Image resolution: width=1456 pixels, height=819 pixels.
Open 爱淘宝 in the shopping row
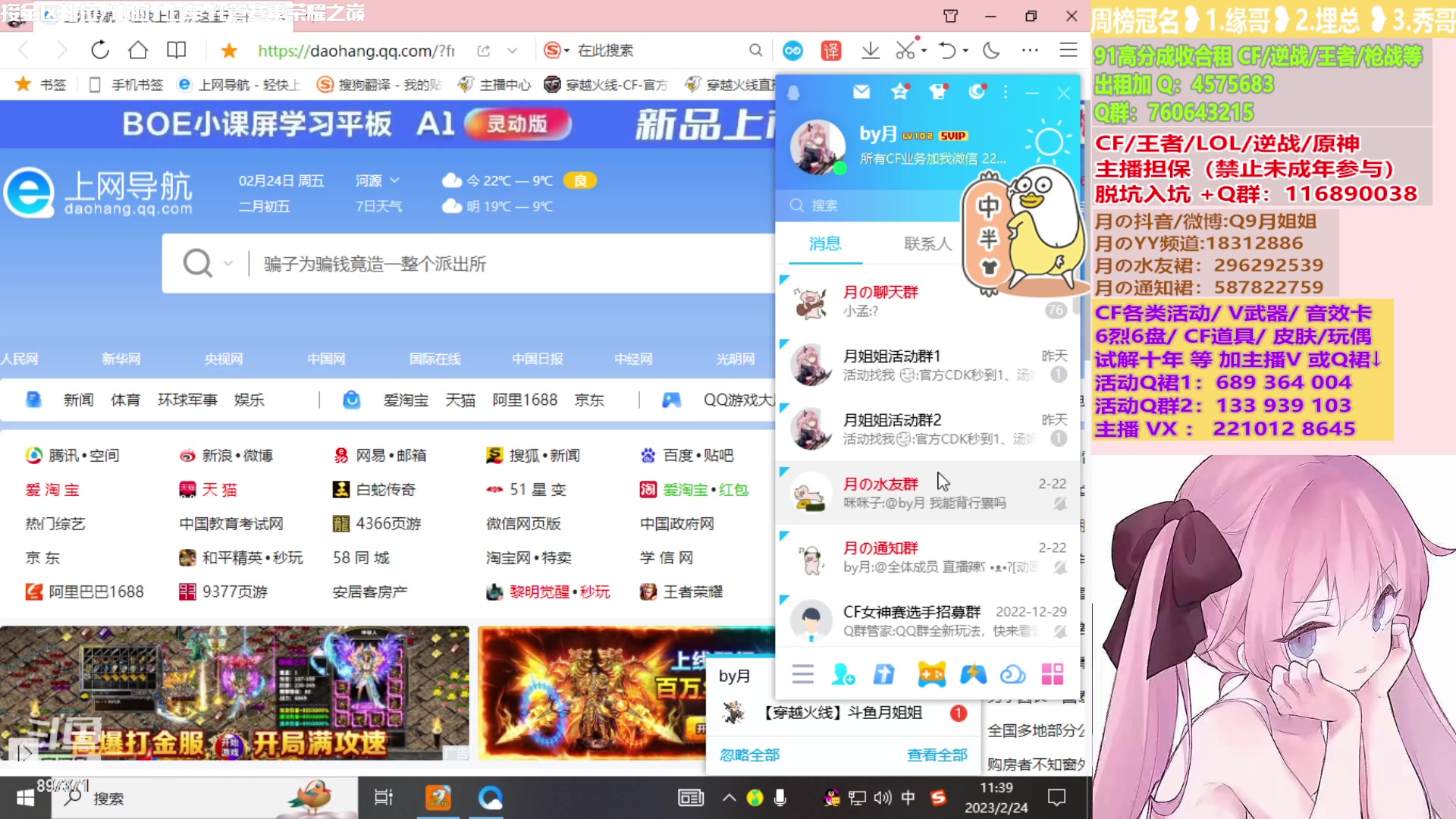(406, 400)
